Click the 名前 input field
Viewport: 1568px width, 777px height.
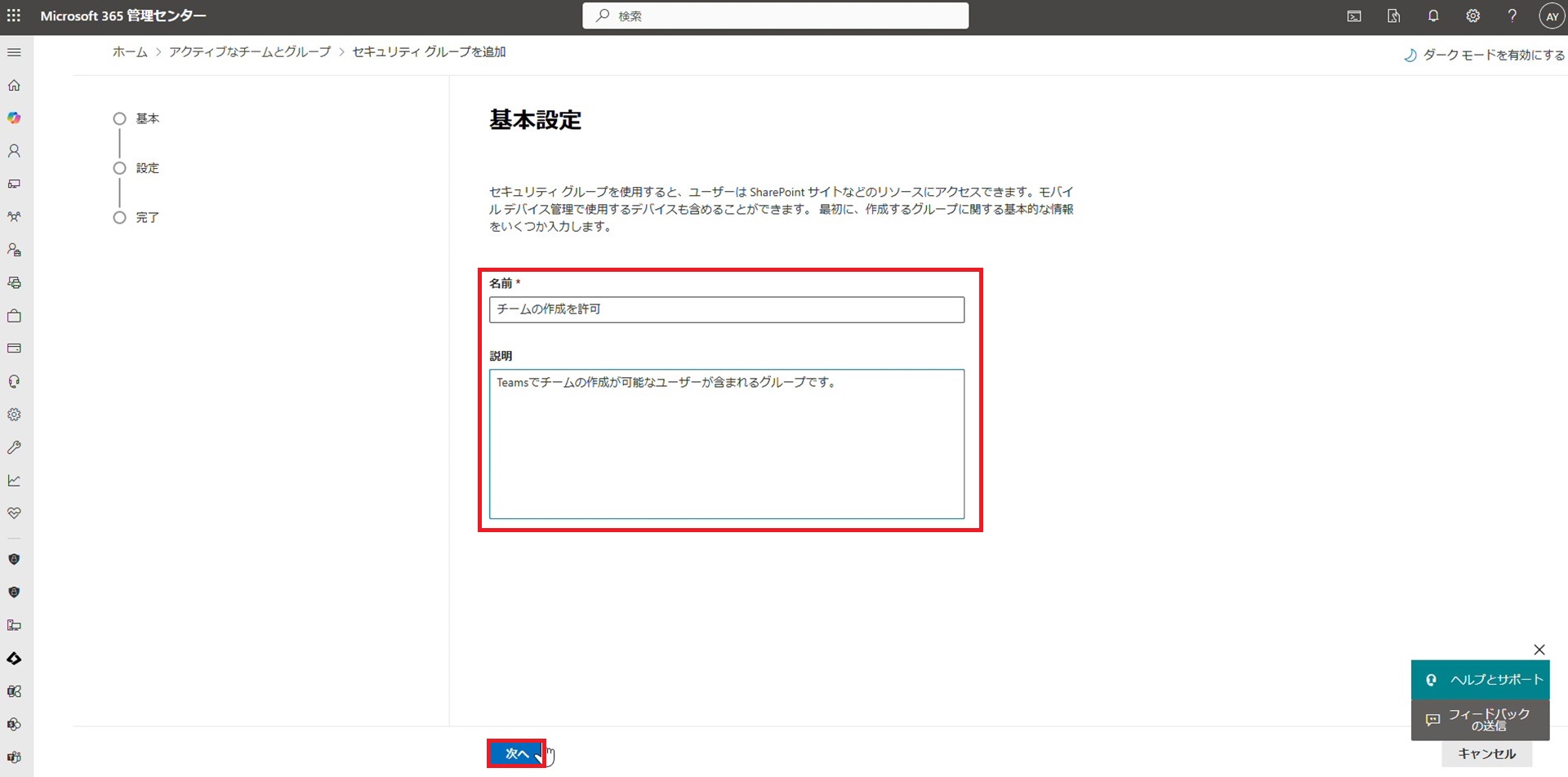tap(726, 309)
